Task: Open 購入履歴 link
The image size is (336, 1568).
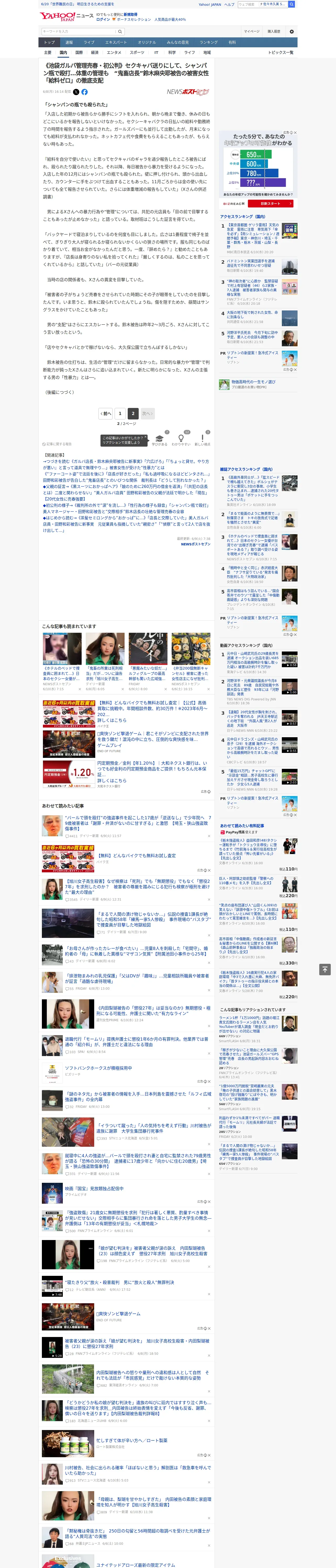Action: tap(274, 32)
